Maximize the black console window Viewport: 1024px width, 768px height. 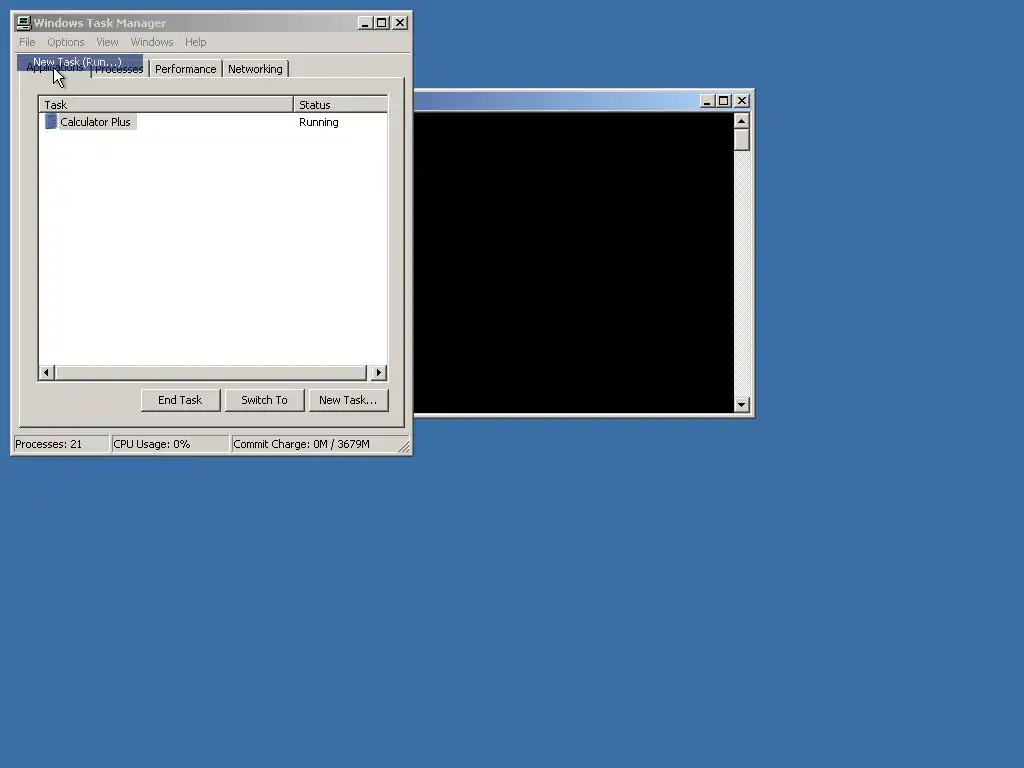pos(724,101)
